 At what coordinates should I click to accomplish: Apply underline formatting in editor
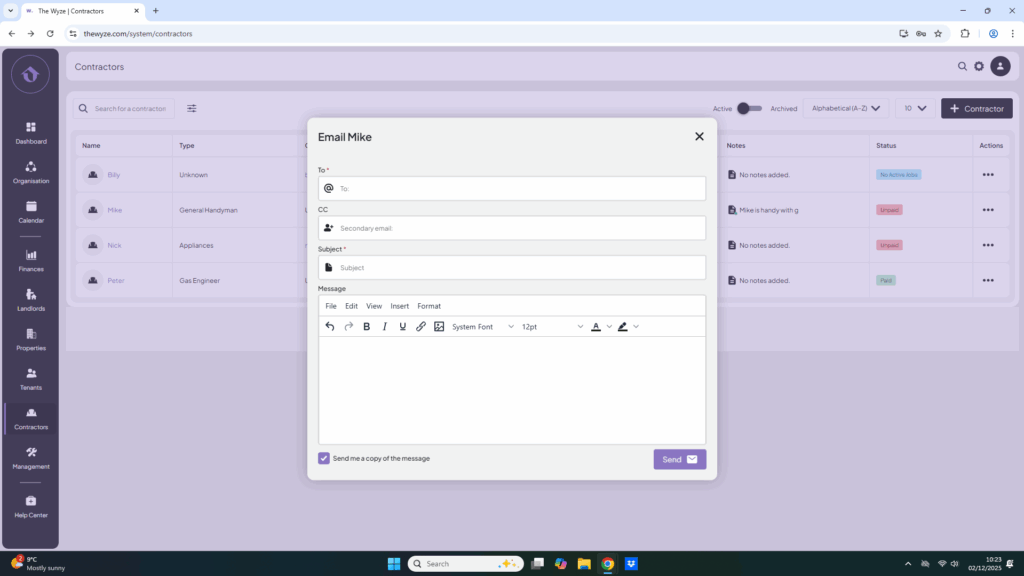tap(403, 327)
